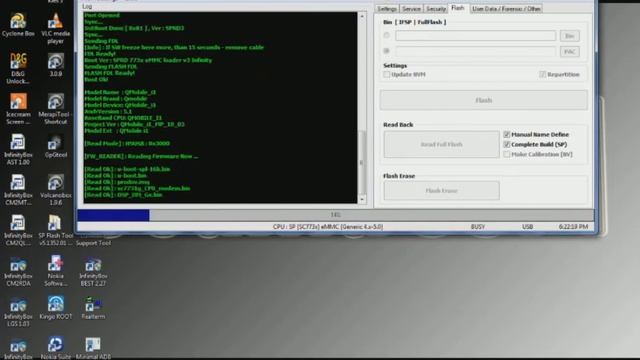Click the 'Boot Ok!' log line
The image size is (640, 360).
tap(96, 80)
